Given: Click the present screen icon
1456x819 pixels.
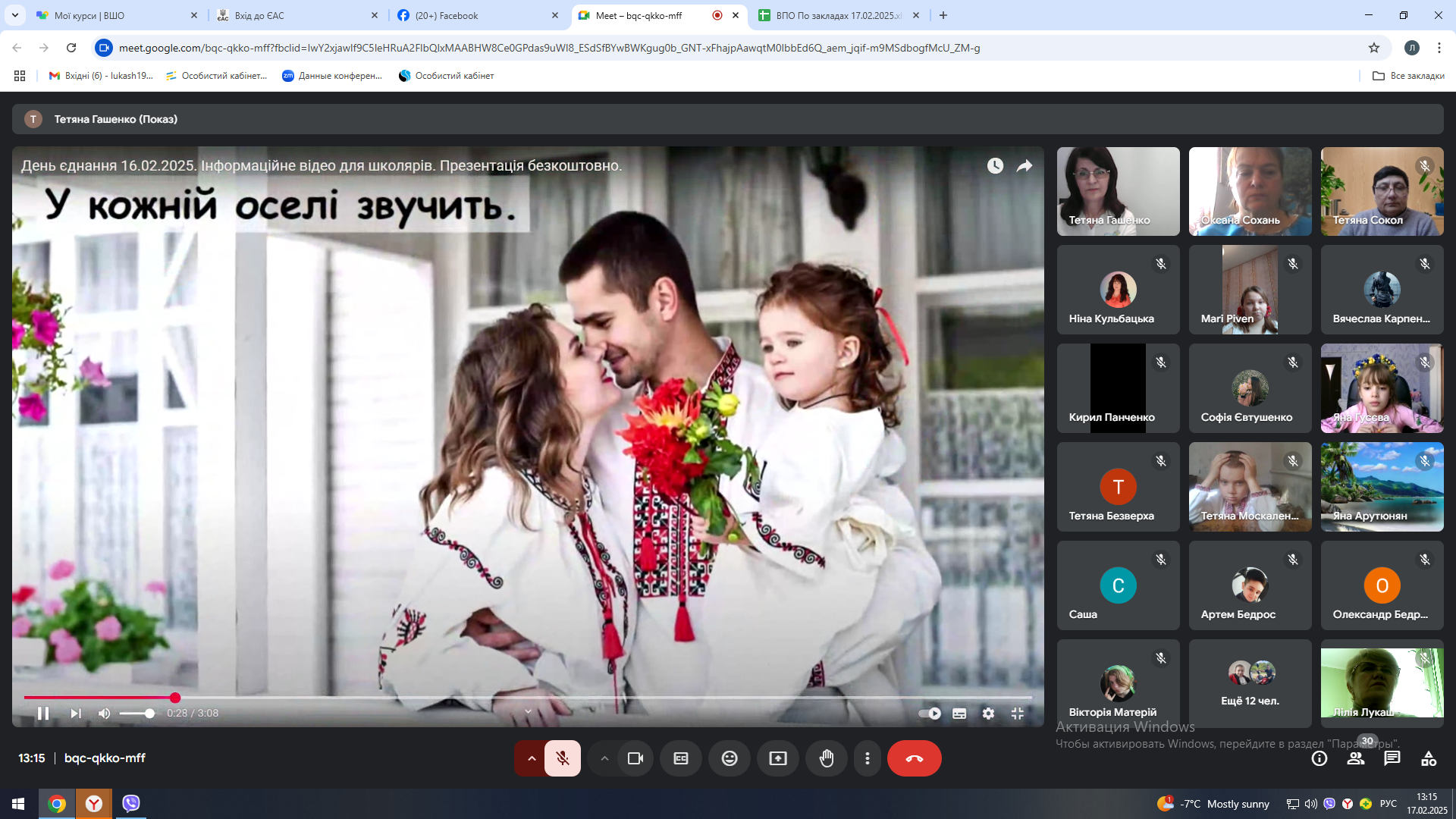Looking at the screenshot, I should (778, 758).
